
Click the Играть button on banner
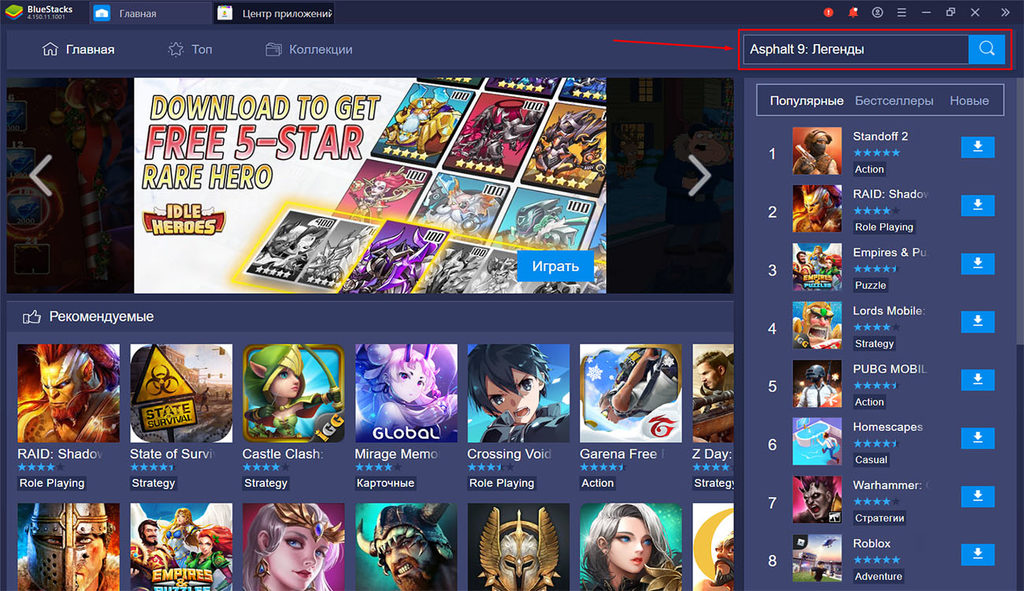coord(555,266)
